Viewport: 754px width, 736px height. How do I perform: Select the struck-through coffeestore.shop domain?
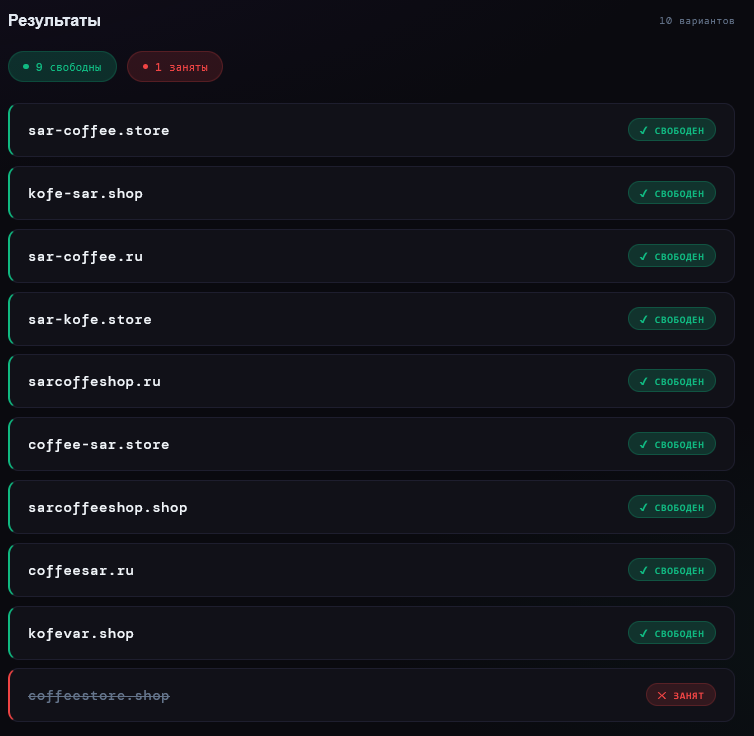point(99,695)
